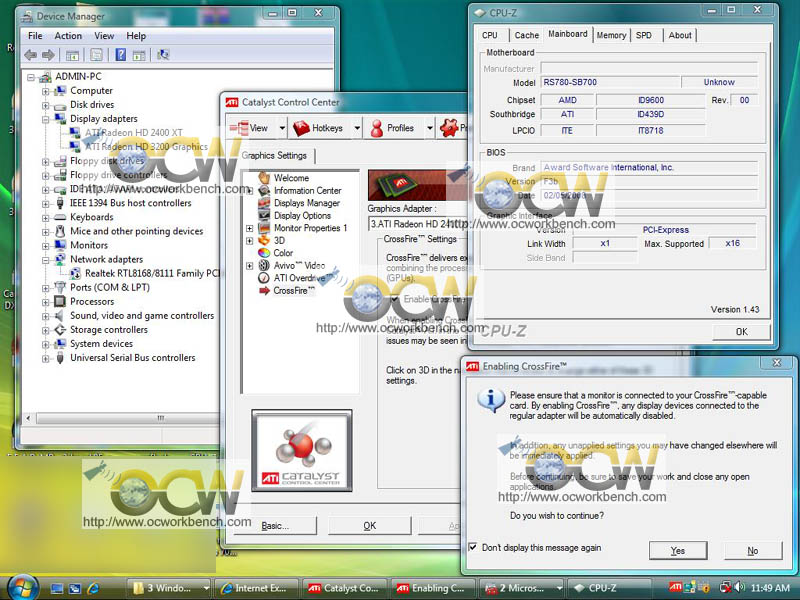The image size is (800, 600).
Task: Open the Properties icon in Device Manager toolbar
Action: click(96, 55)
